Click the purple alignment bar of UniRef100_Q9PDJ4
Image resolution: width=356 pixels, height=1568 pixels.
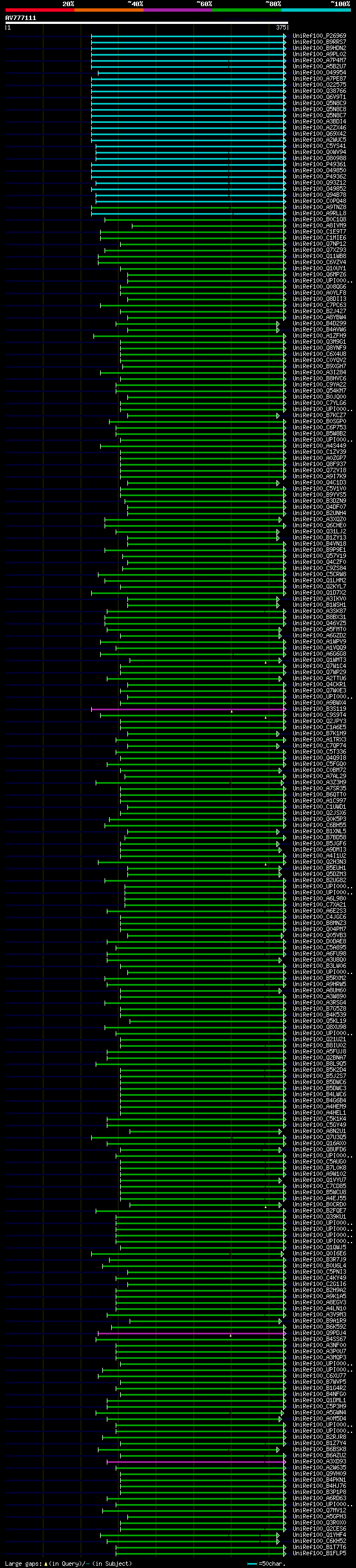[192, 1333]
